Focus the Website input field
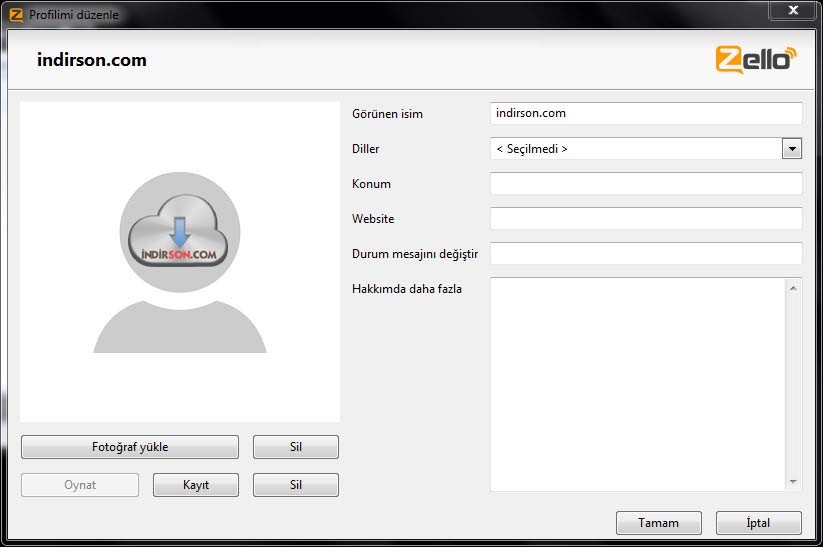The height and width of the screenshot is (547, 823). 646,218
